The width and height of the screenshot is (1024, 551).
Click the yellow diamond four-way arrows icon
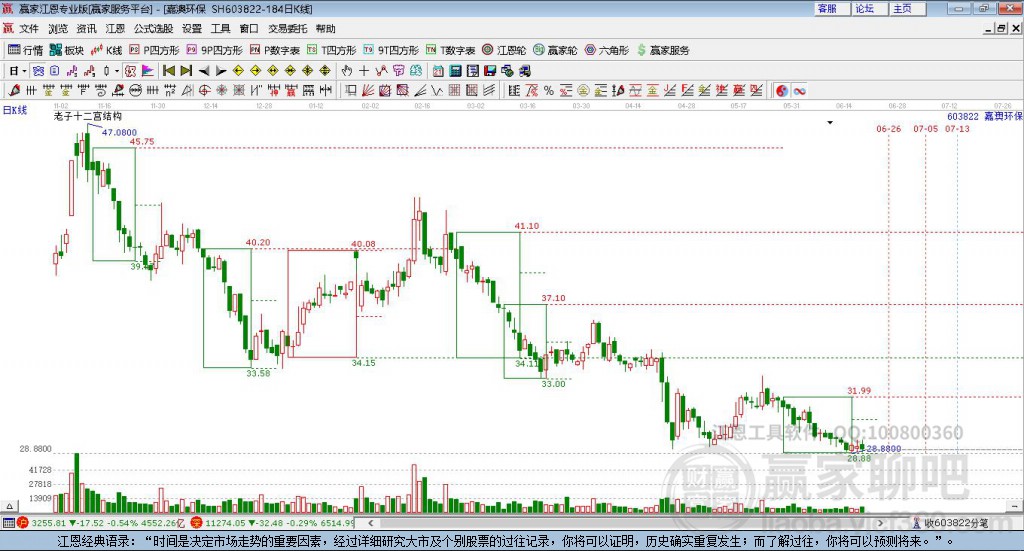[307, 71]
